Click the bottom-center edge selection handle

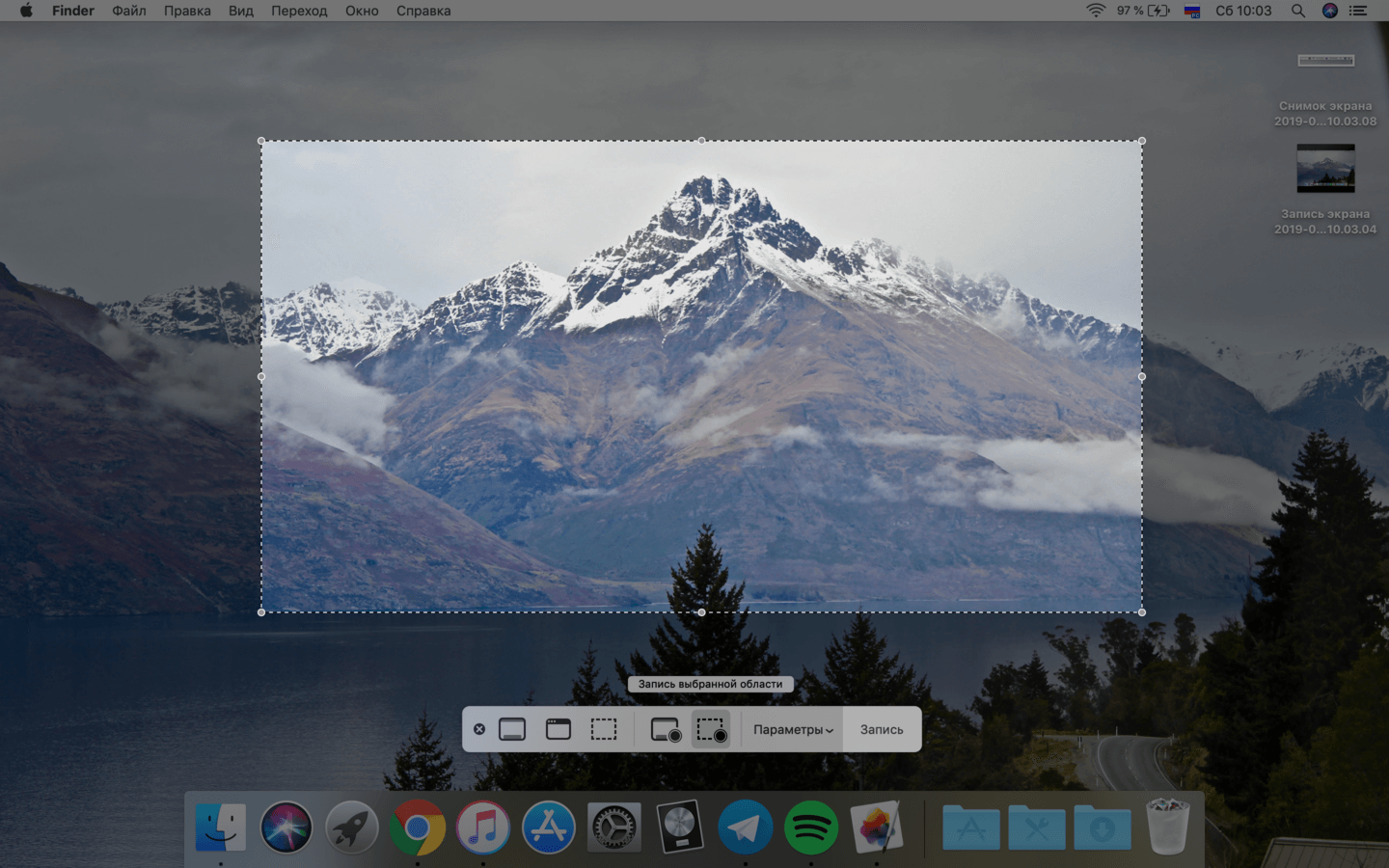pyautogui.click(x=701, y=612)
